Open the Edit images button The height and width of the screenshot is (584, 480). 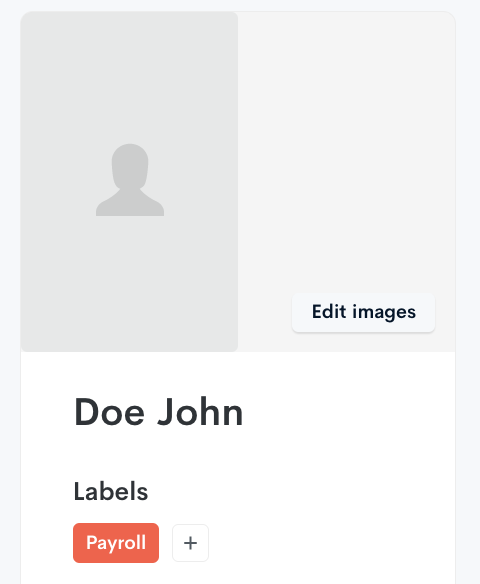click(x=363, y=312)
